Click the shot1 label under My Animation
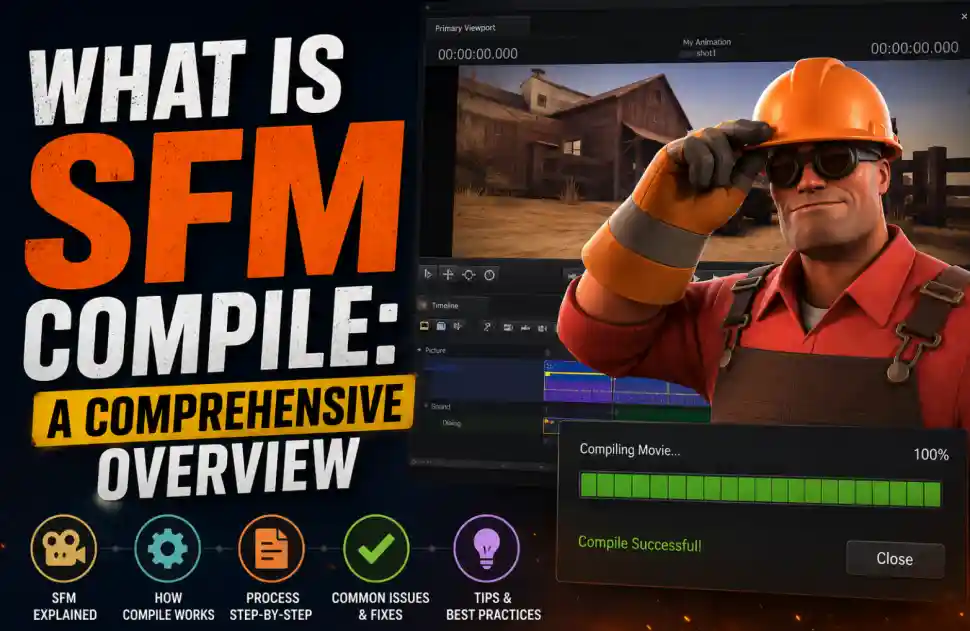This screenshot has height=631, width=970. (x=706, y=53)
